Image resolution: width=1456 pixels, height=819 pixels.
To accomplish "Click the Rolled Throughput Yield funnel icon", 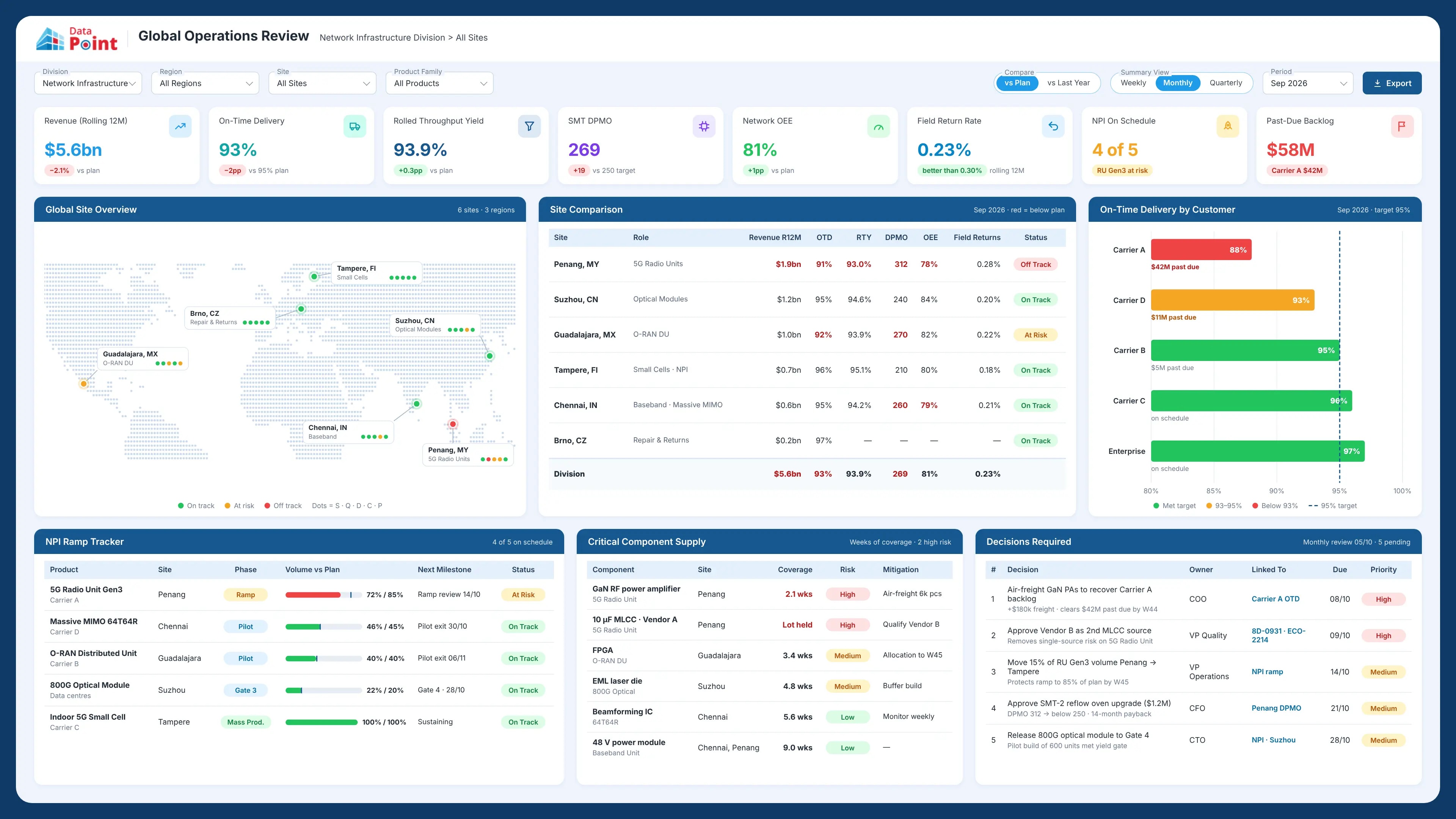I will pyautogui.click(x=529, y=126).
